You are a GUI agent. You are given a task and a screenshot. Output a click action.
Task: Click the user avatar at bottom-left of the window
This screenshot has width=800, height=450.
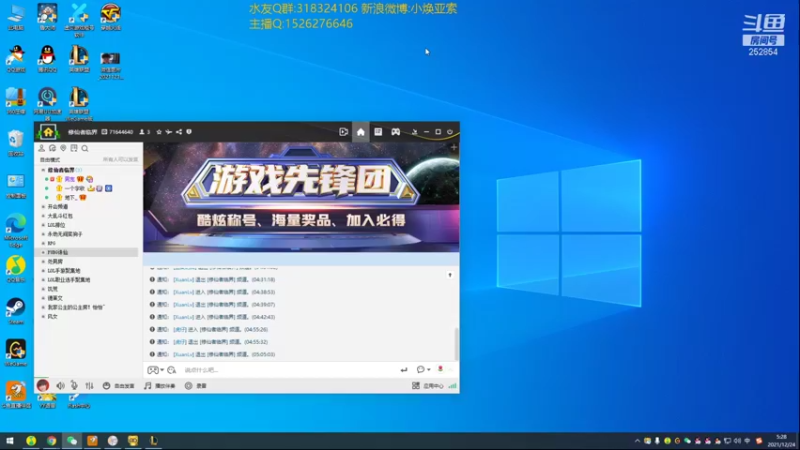pyautogui.click(x=42, y=385)
